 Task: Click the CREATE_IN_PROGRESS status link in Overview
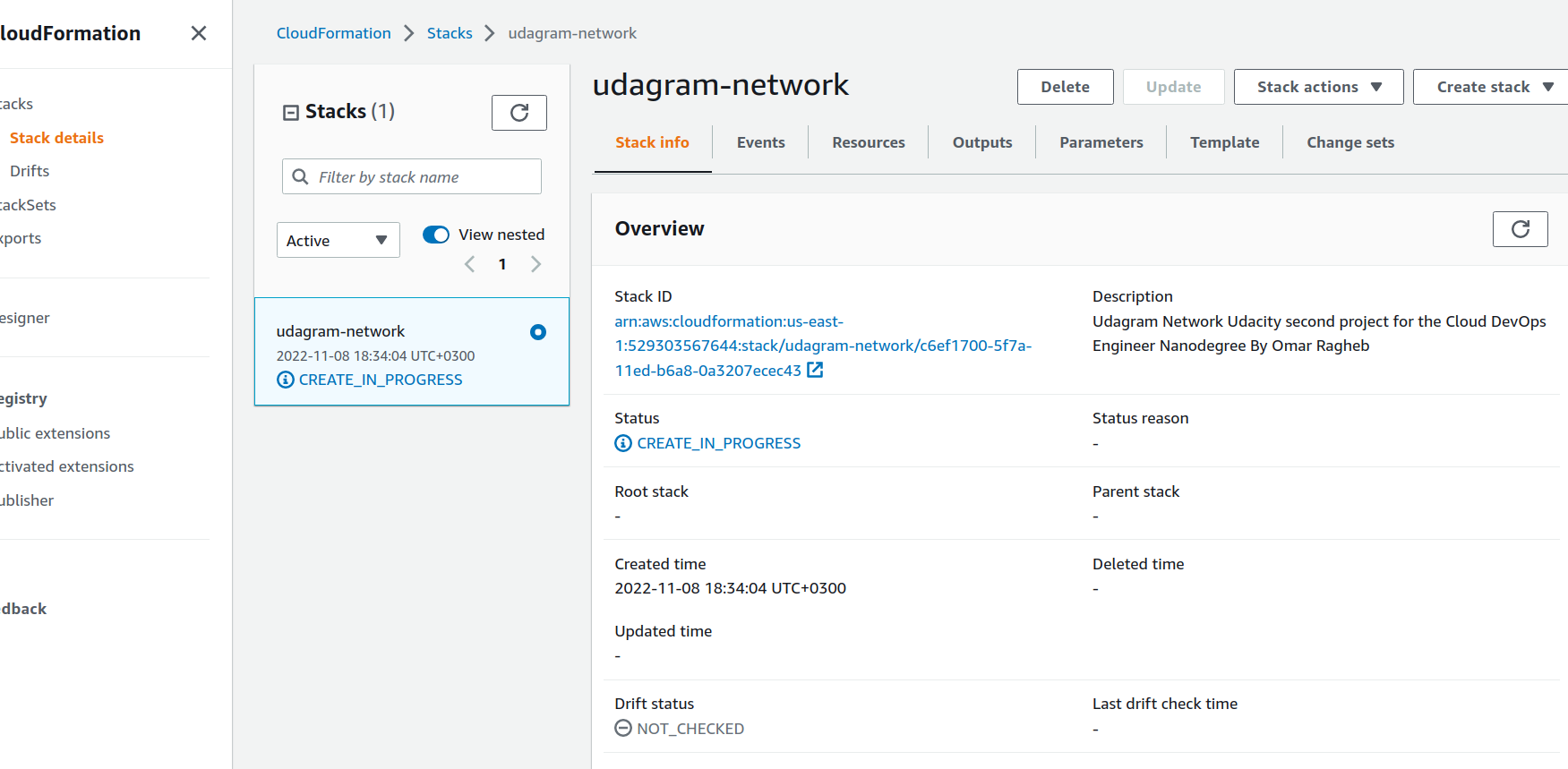click(719, 443)
